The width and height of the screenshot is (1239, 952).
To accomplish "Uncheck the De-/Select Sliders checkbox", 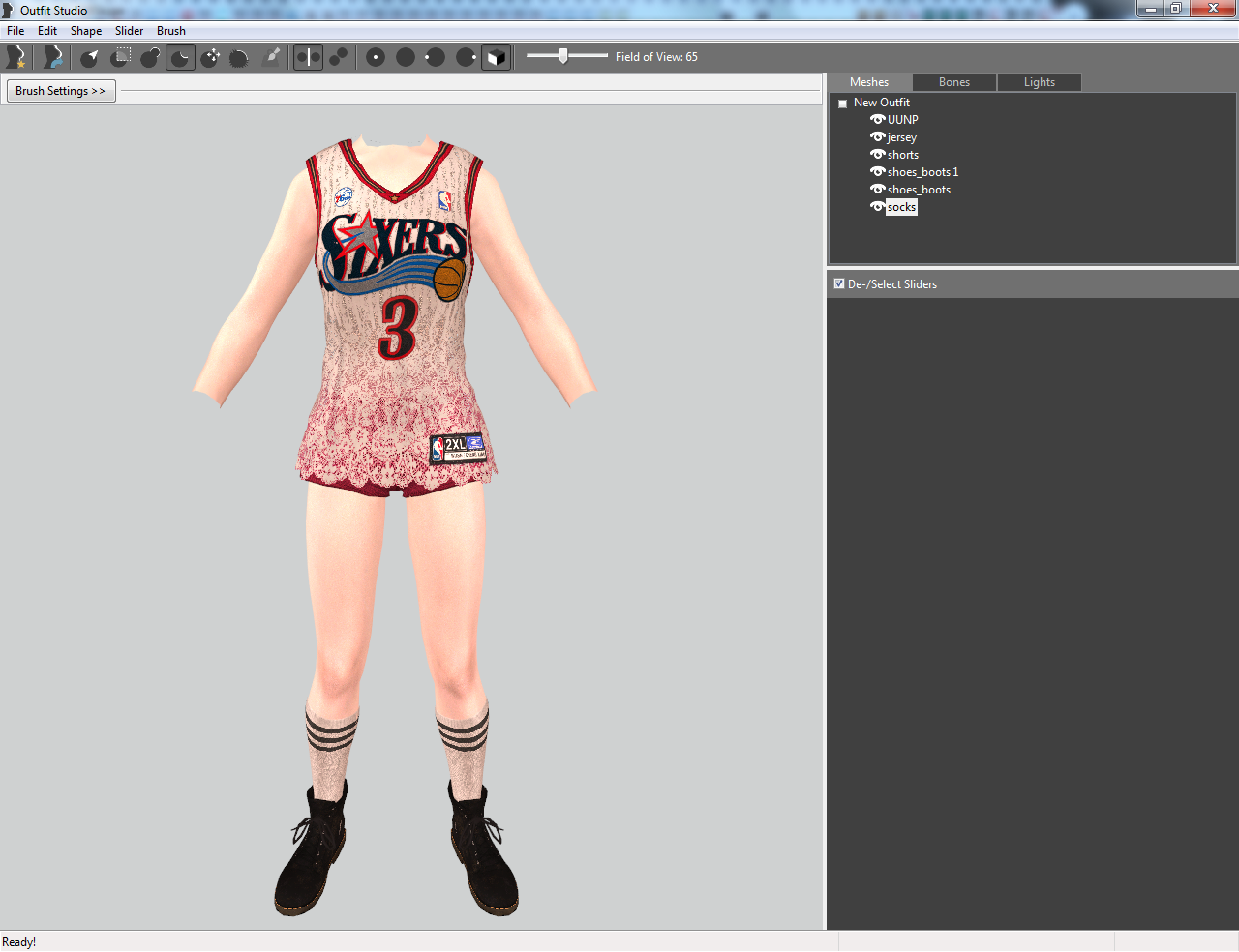I will [x=839, y=283].
